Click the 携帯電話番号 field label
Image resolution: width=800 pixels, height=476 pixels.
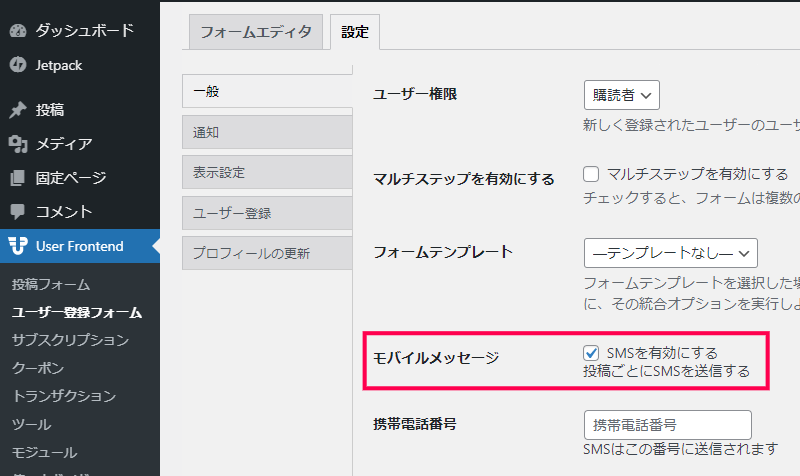pos(415,423)
